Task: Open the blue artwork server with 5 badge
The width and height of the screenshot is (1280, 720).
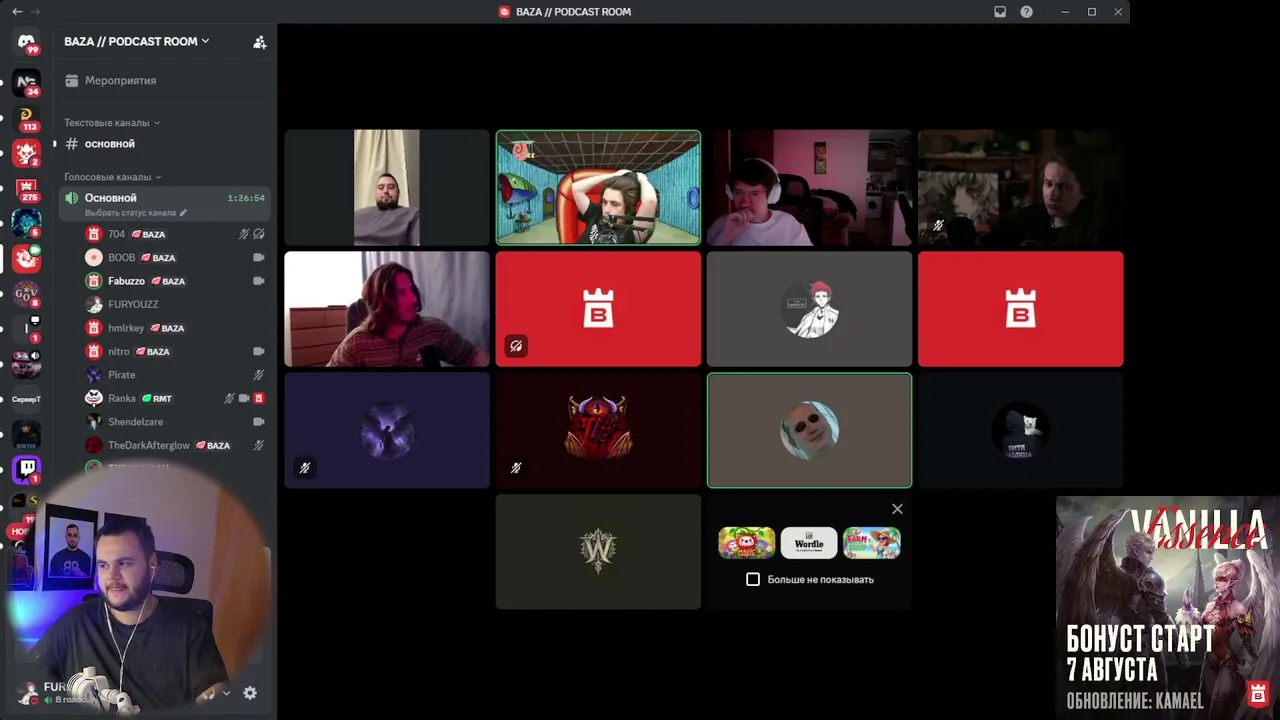Action: pos(26,223)
